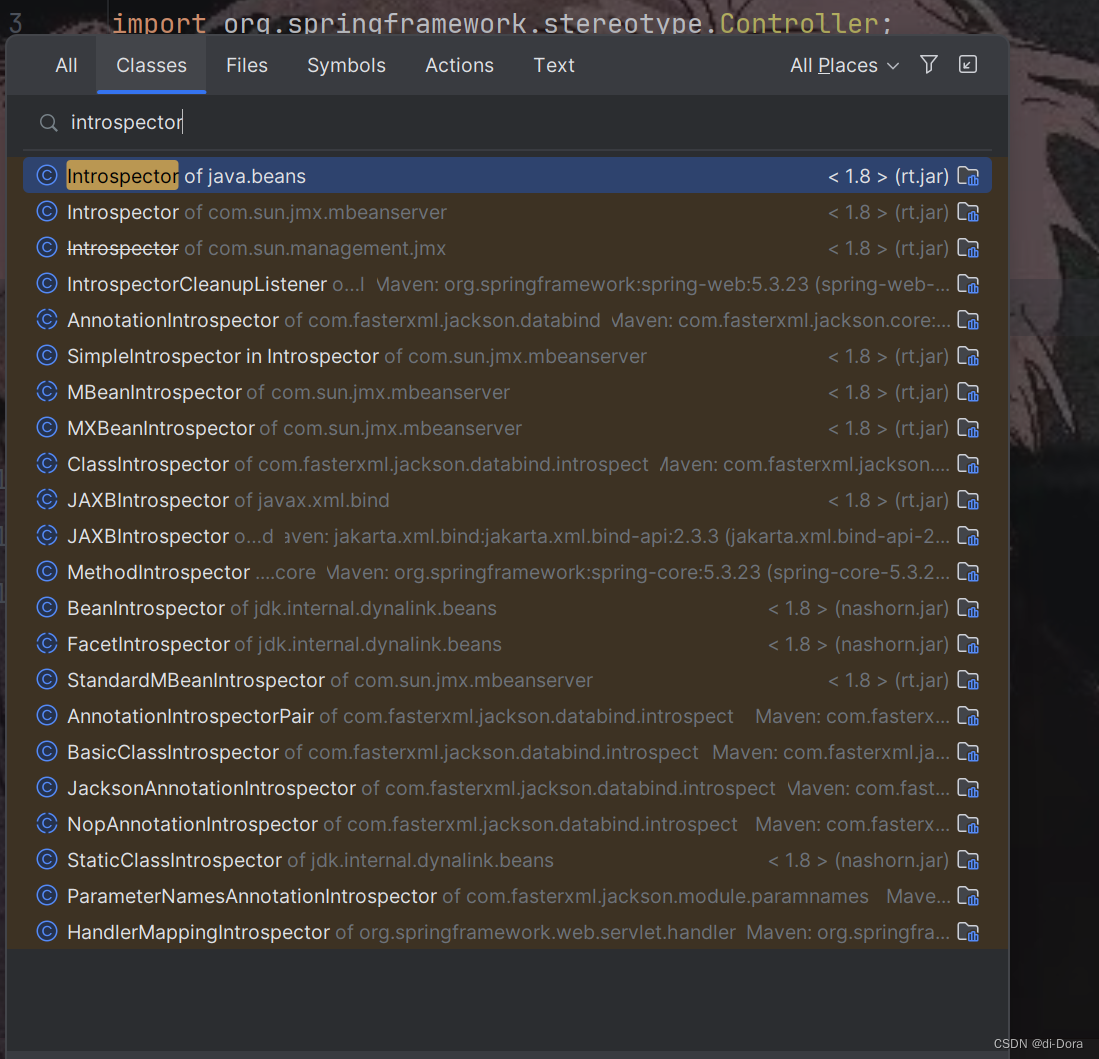The image size is (1099, 1059).
Task: Click library icon on AnnotationIntrospectorPair row
Action: point(968,716)
